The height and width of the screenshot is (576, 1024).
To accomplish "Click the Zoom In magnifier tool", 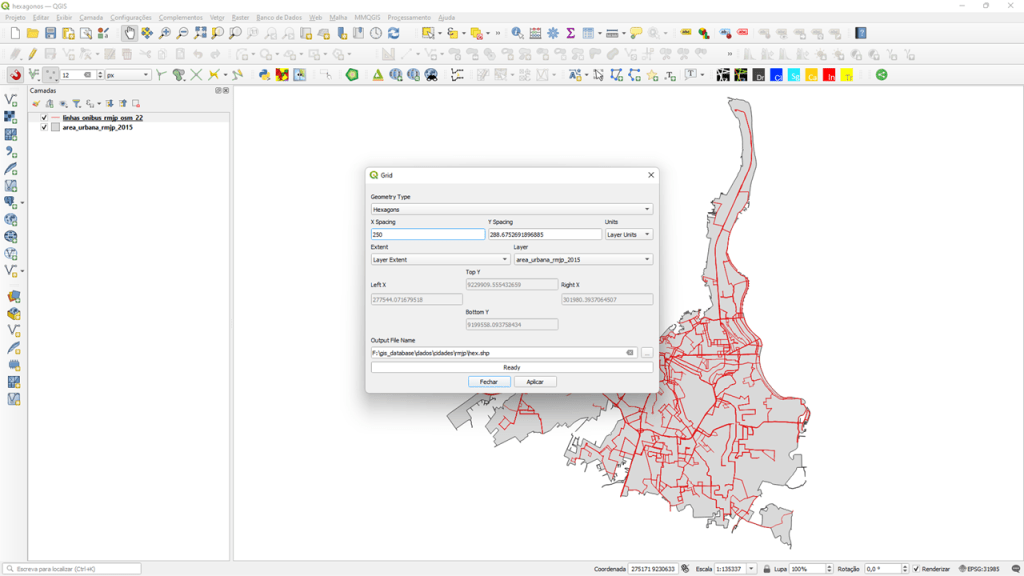I will [165, 33].
